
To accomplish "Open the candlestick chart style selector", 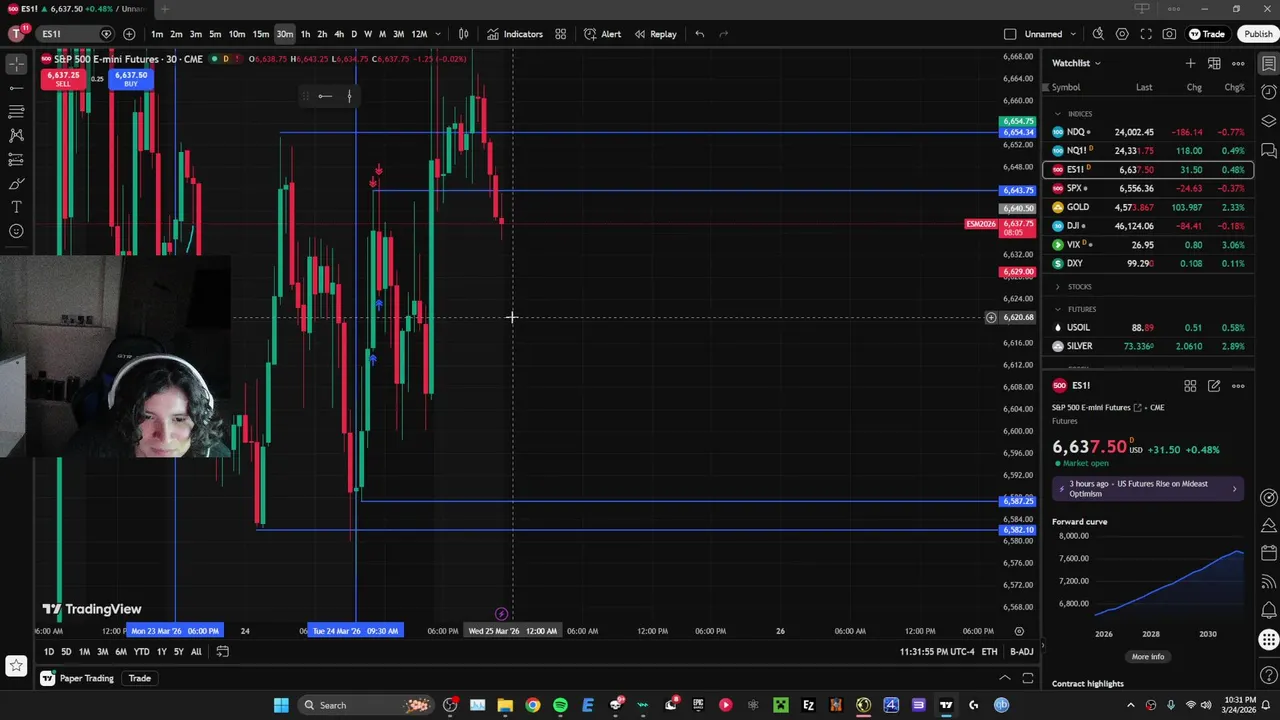I will coord(463,34).
